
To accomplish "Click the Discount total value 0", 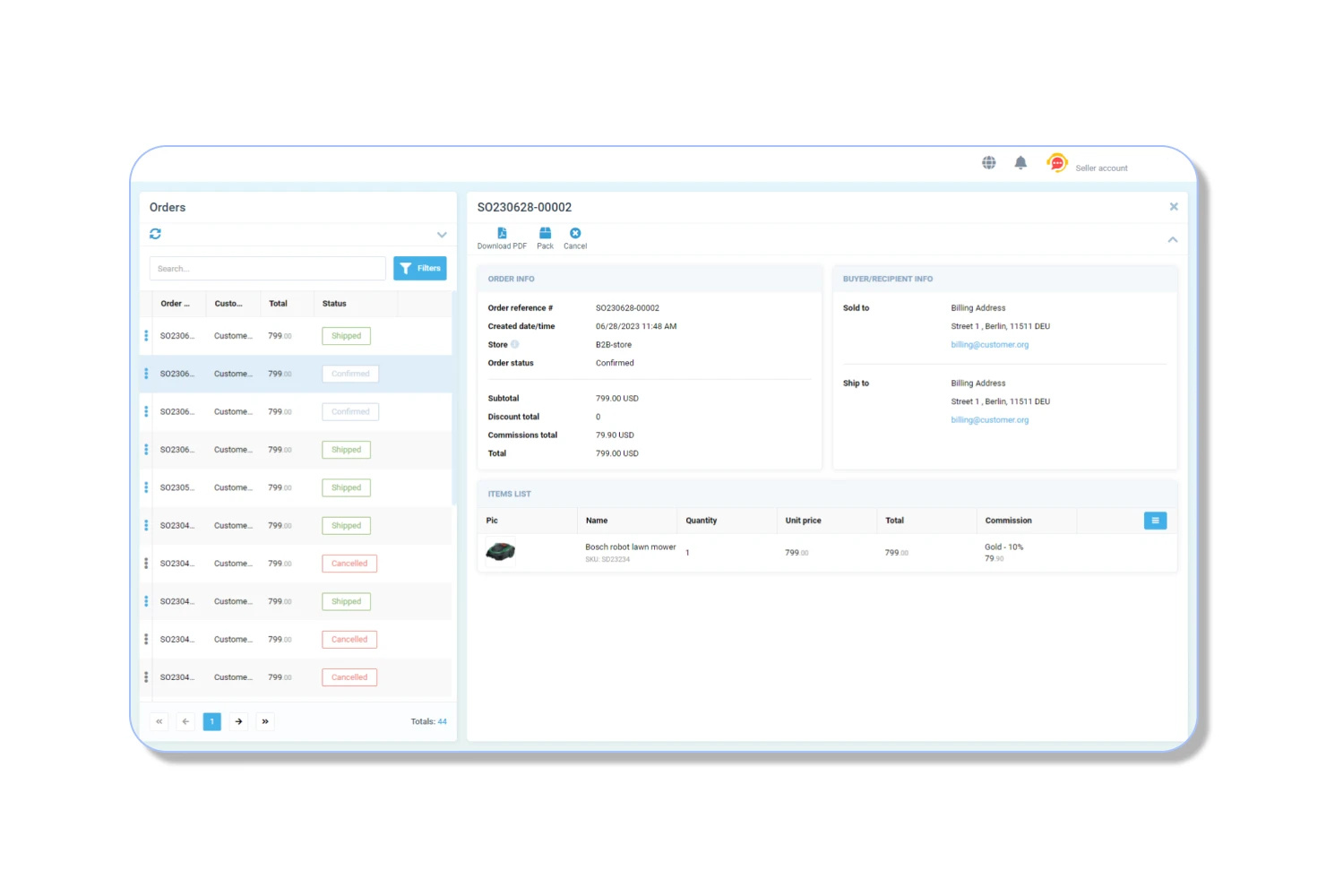I will click(x=598, y=418).
